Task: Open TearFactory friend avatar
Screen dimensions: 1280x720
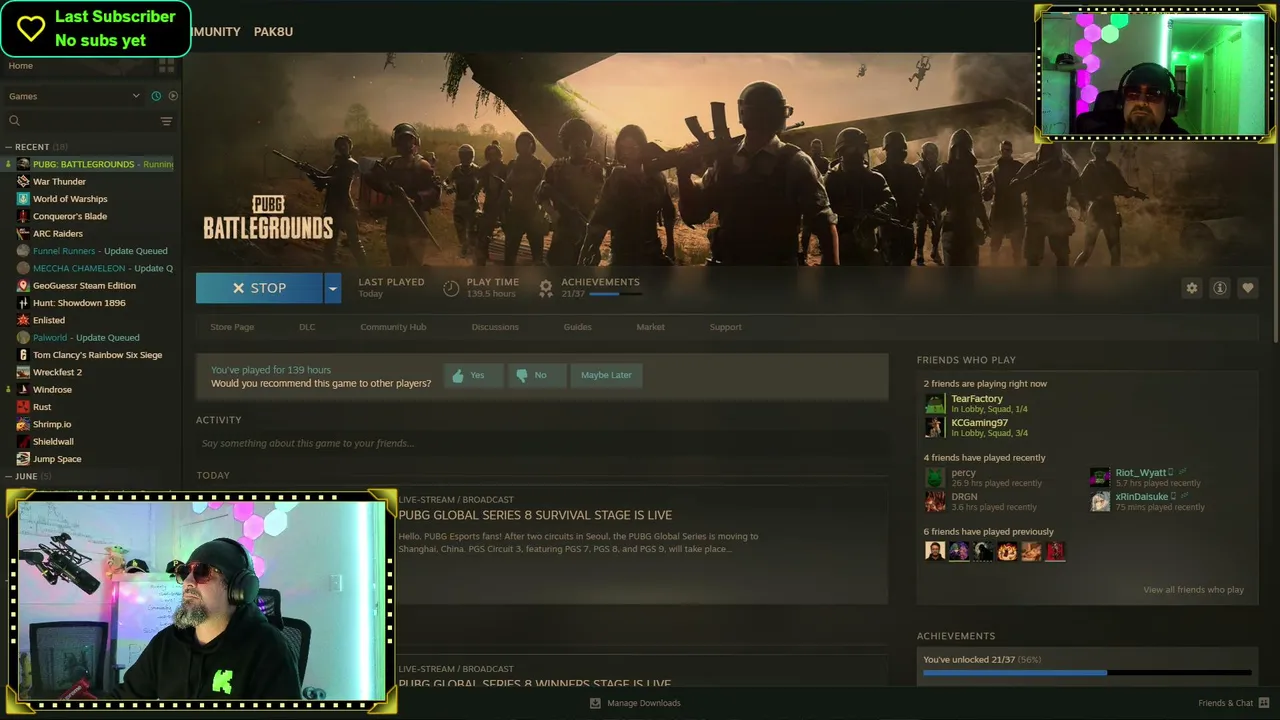Action: click(934, 403)
